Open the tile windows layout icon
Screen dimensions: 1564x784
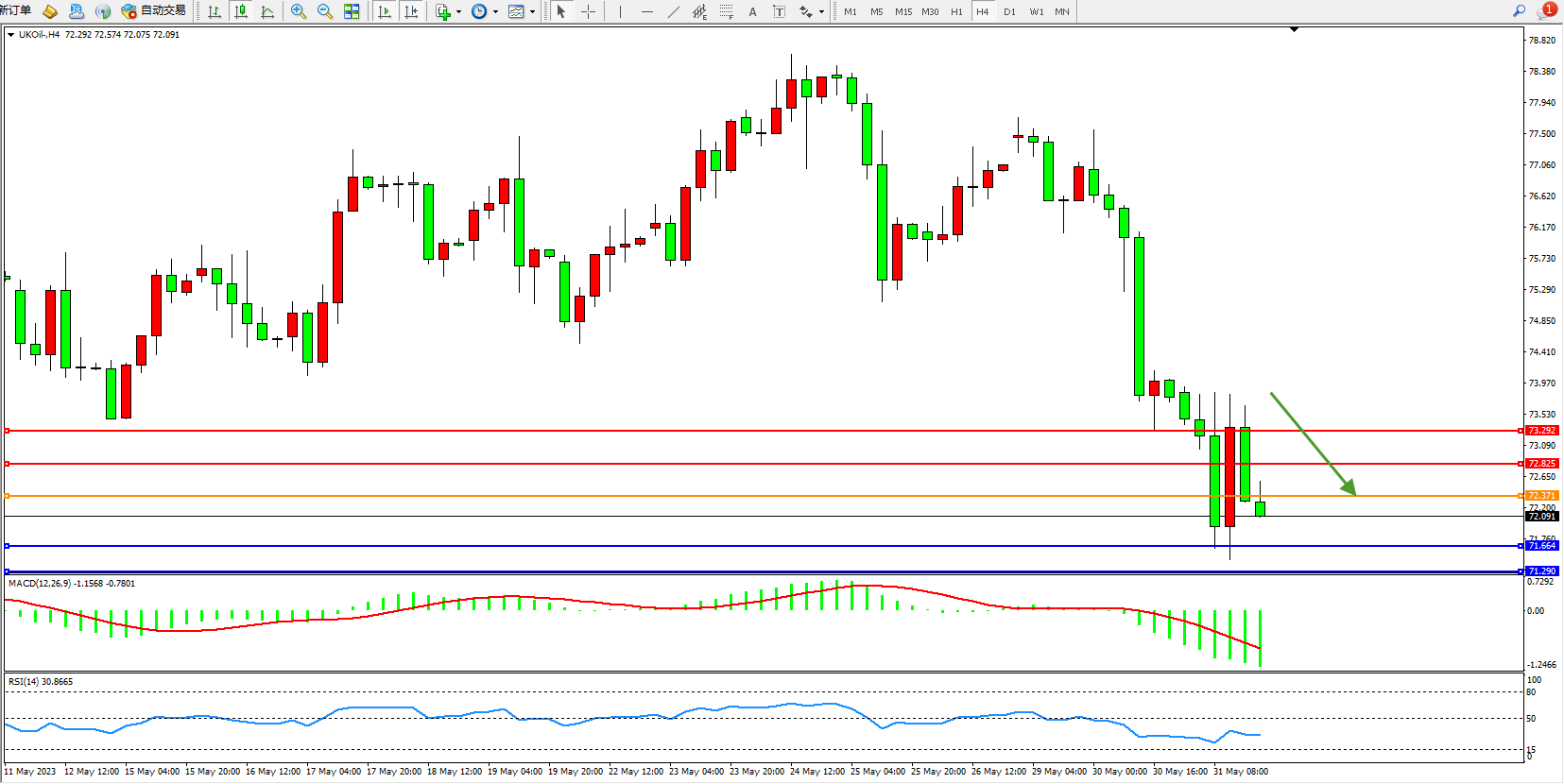tap(352, 11)
